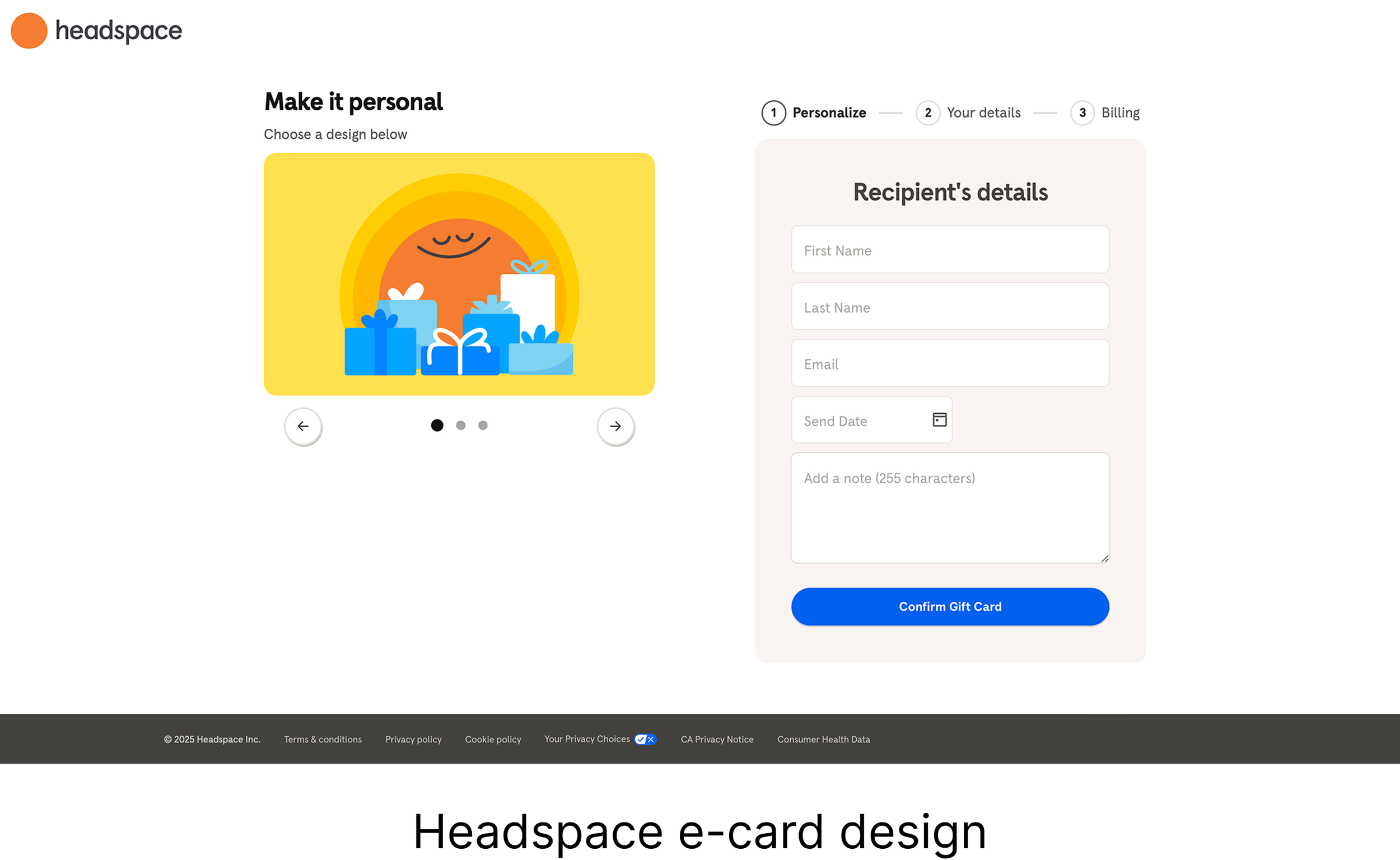
Task: Click the Your Privacy Choices toggle icon
Action: click(645, 739)
